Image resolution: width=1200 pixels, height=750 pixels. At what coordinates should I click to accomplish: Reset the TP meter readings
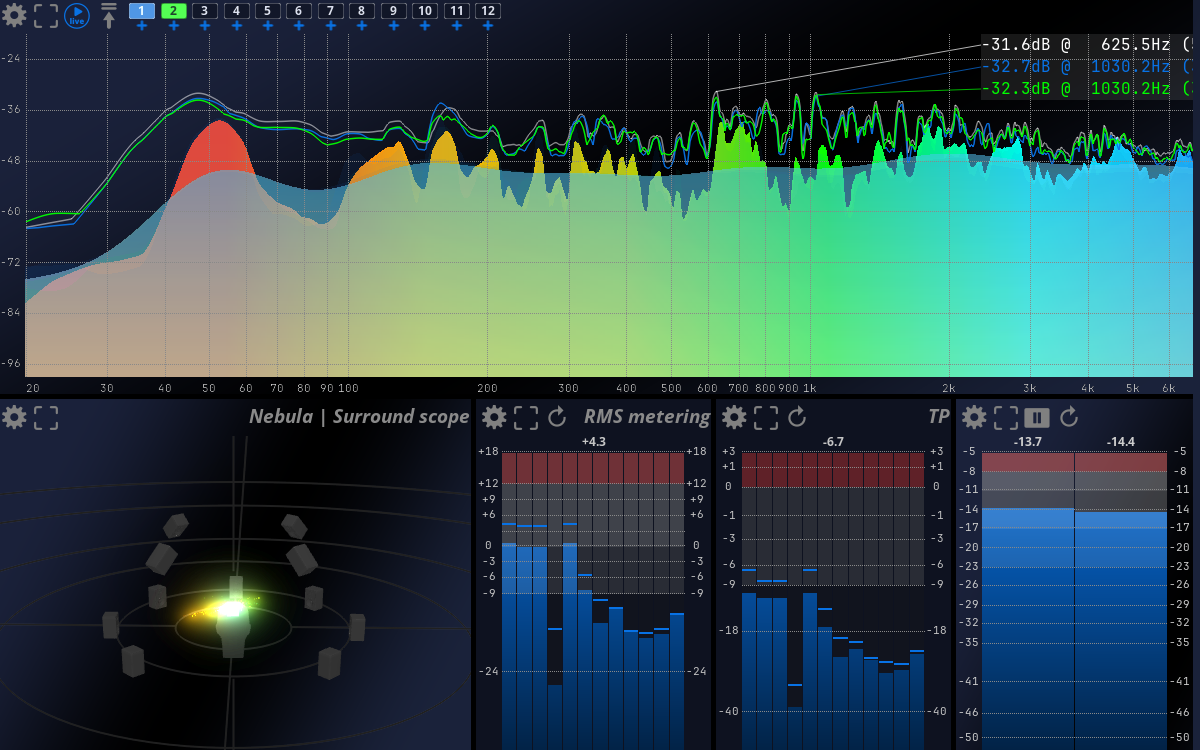click(798, 417)
